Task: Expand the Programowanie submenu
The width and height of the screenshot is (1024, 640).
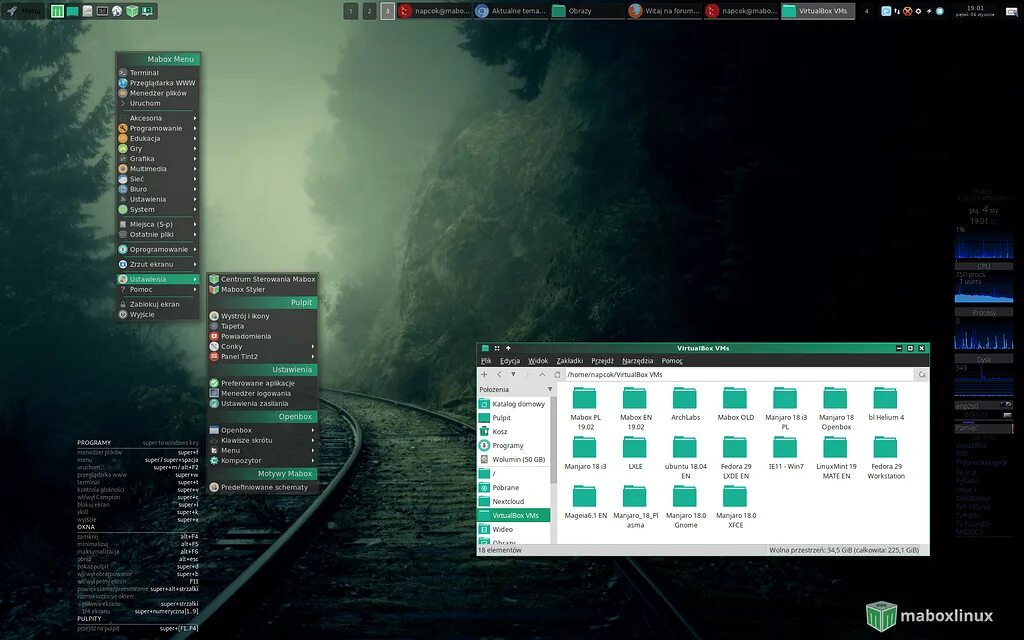Action: point(157,128)
